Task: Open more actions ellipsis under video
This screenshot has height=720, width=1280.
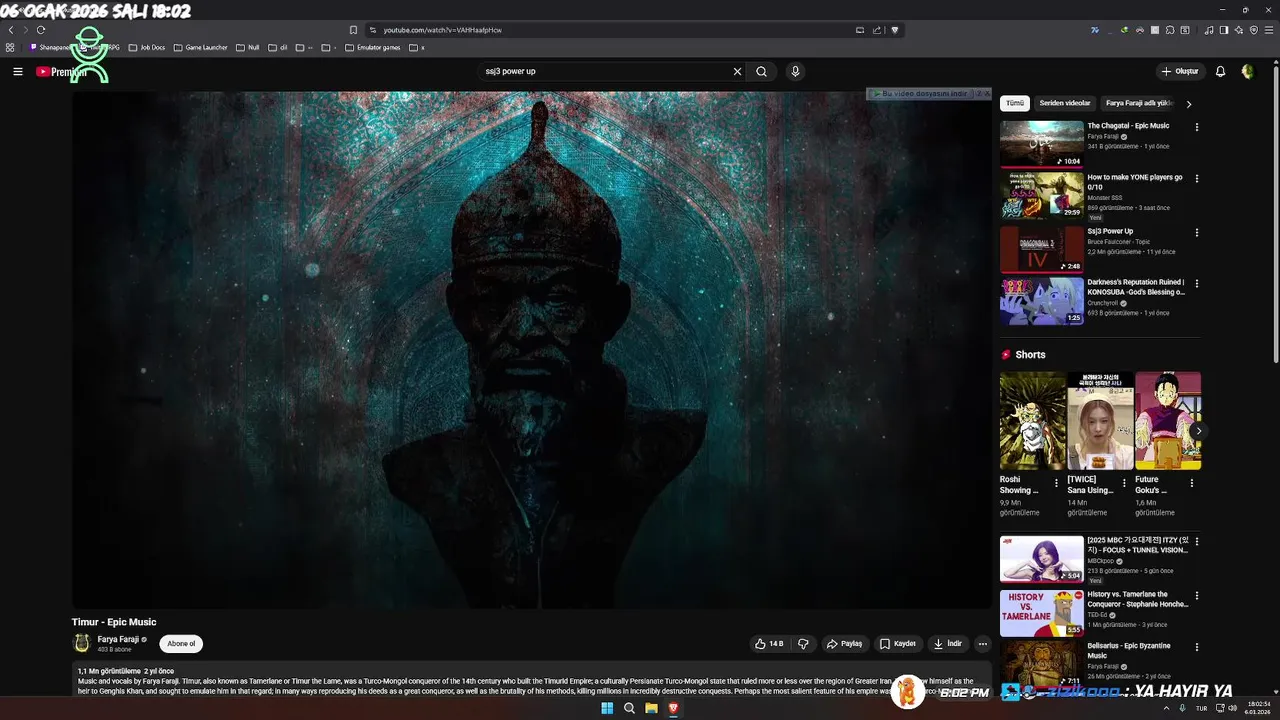Action: click(x=982, y=644)
